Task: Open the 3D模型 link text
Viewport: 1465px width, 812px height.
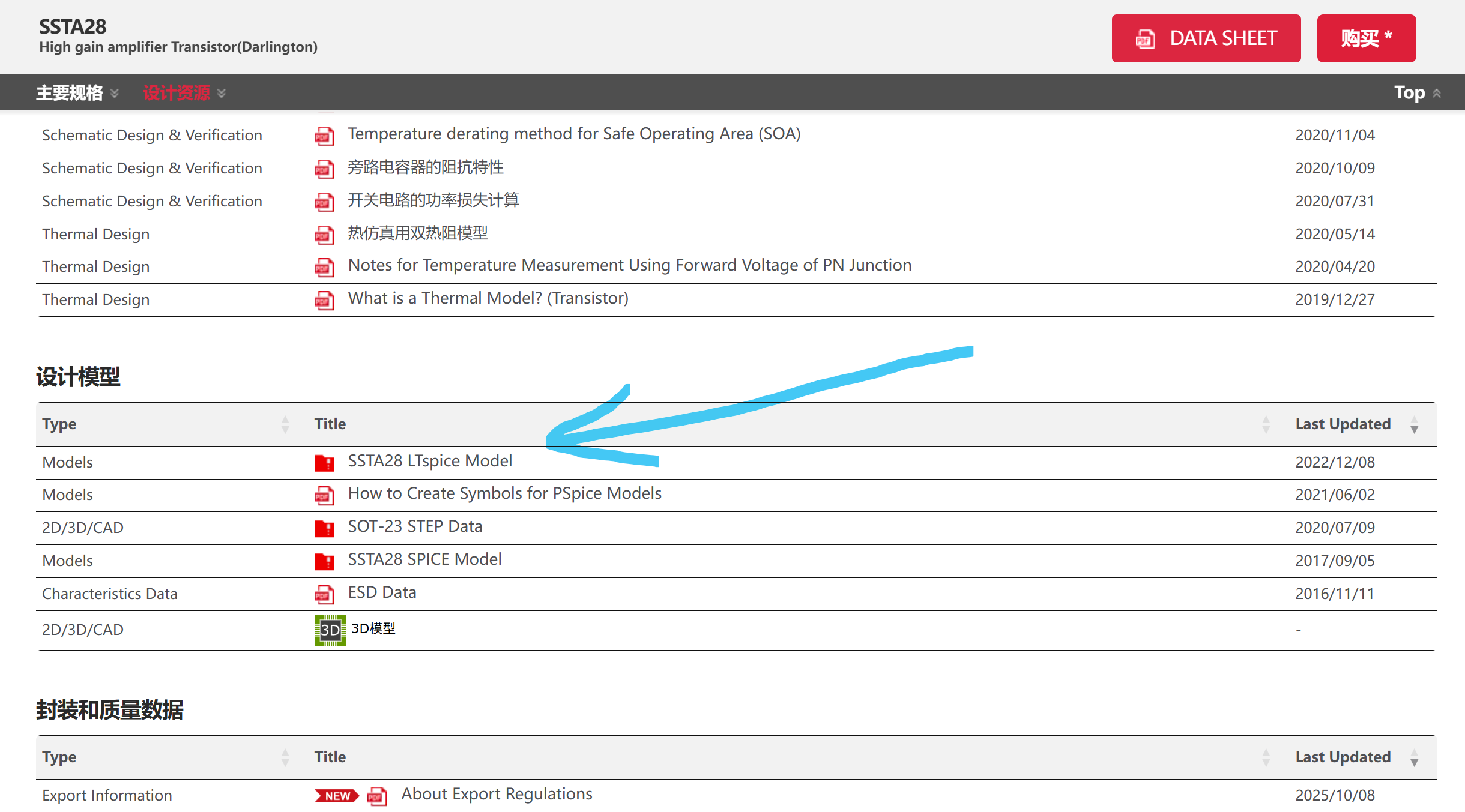Action: 373,628
